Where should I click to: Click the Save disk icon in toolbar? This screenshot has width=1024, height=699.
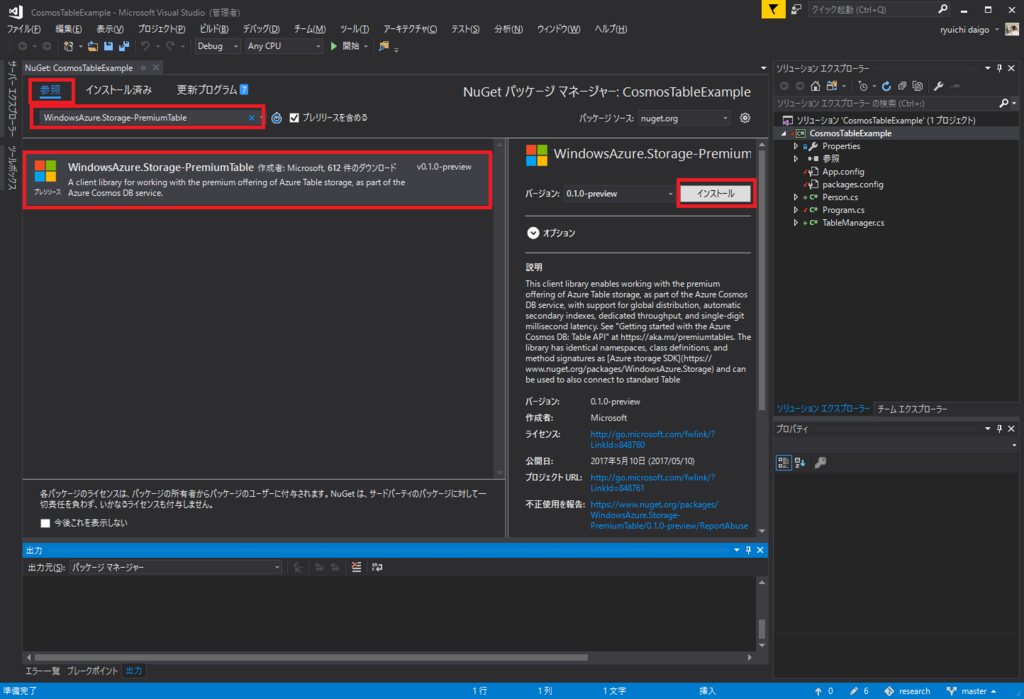pos(108,46)
